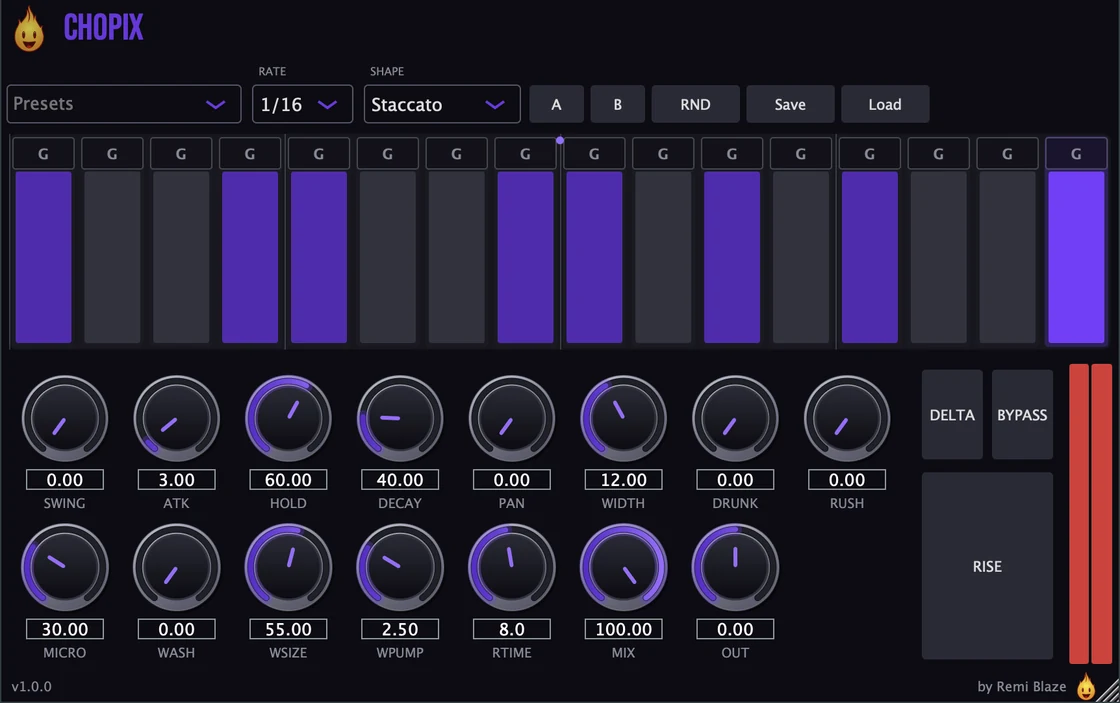Click the OUT value field 0.00
1120x703 pixels.
[x=735, y=629]
